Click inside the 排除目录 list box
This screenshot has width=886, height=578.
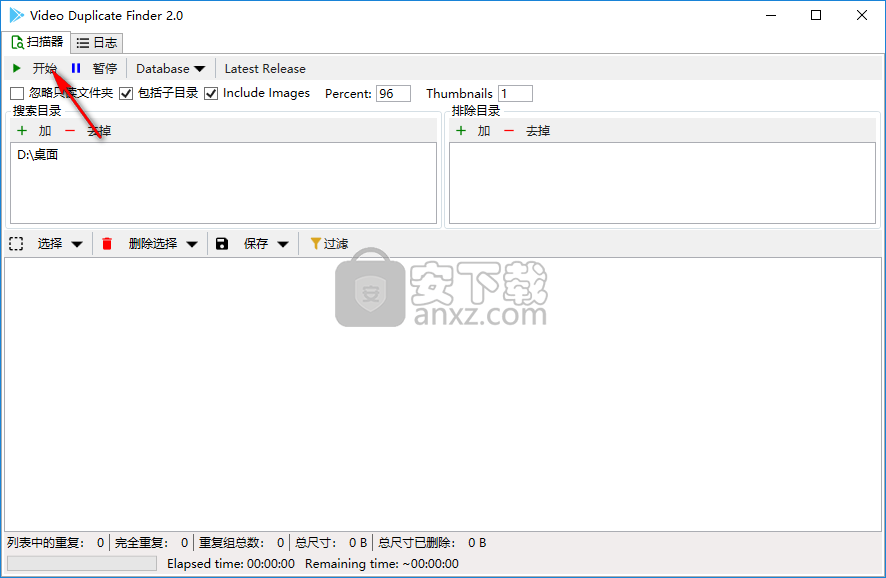pyautogui.click(x=662, y=183)
